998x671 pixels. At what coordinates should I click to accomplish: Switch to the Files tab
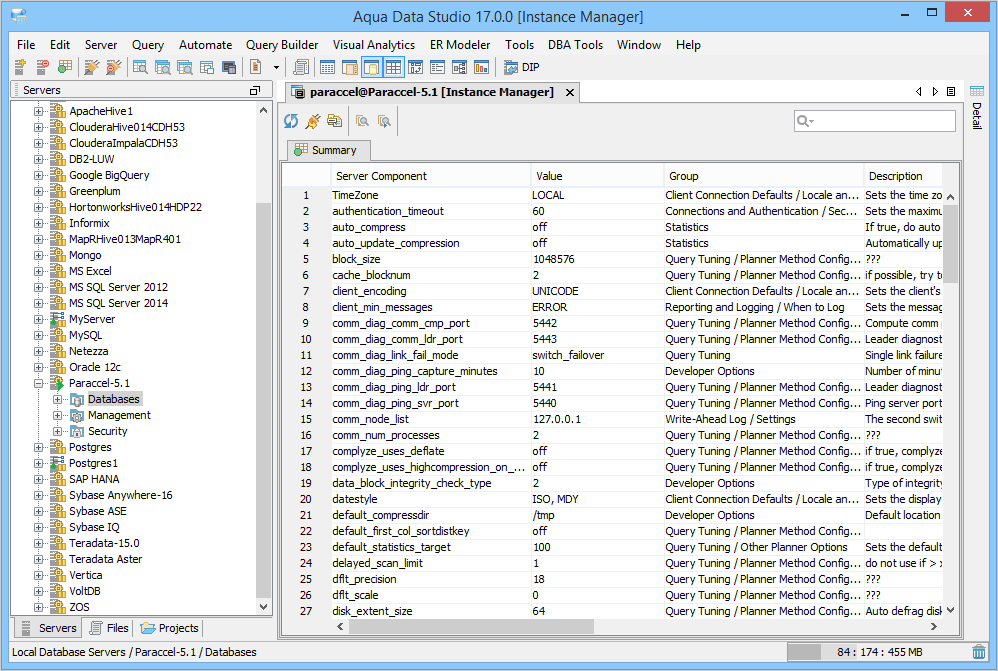coord(109,628)
